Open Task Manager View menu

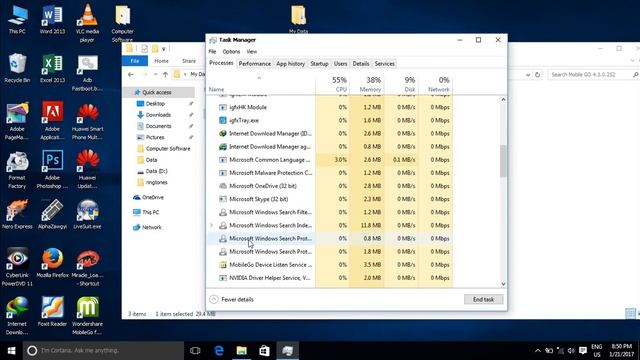click(252, 51)
